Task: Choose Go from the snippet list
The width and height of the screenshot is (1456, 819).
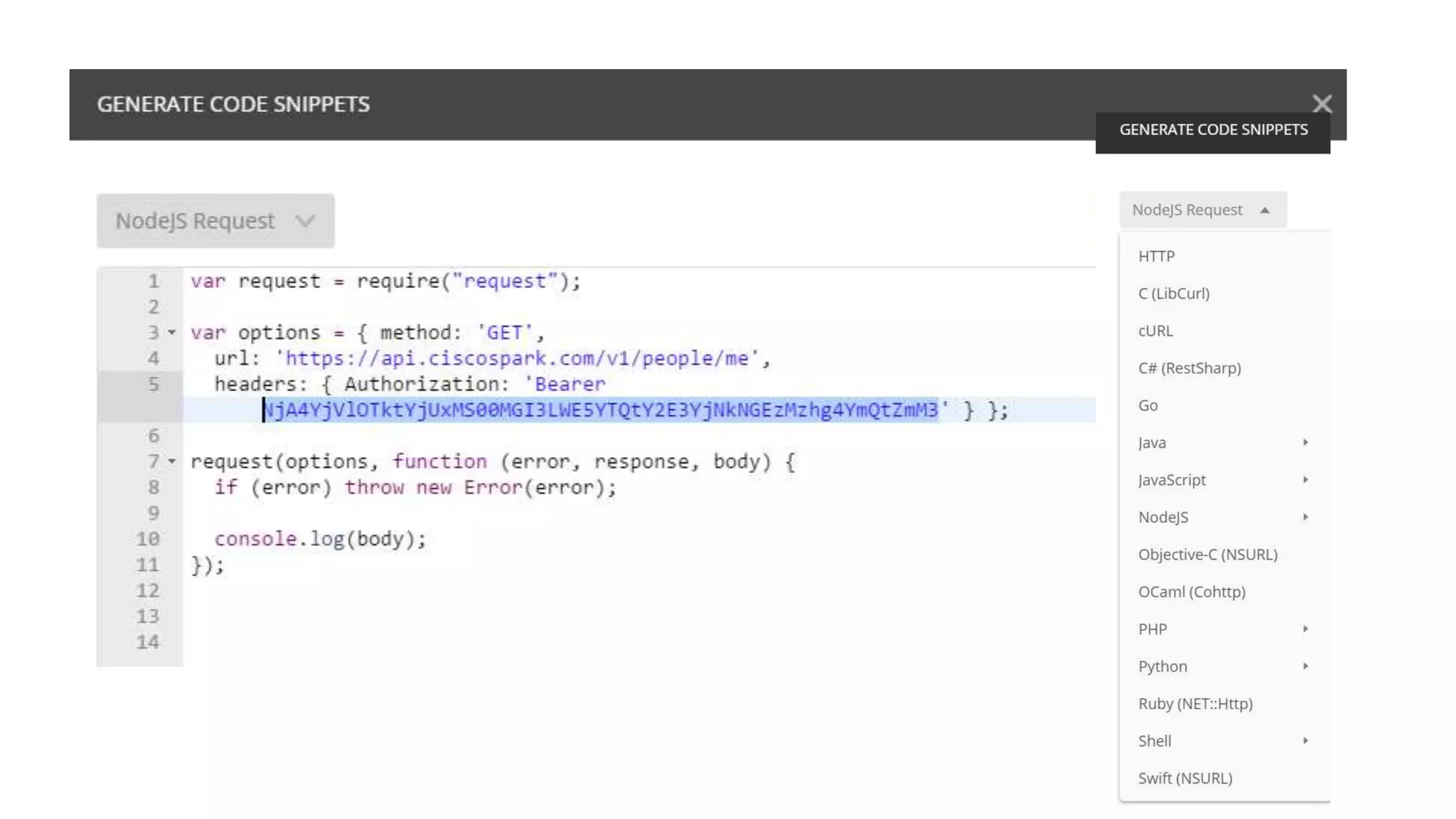Action: pos(1147,405)
